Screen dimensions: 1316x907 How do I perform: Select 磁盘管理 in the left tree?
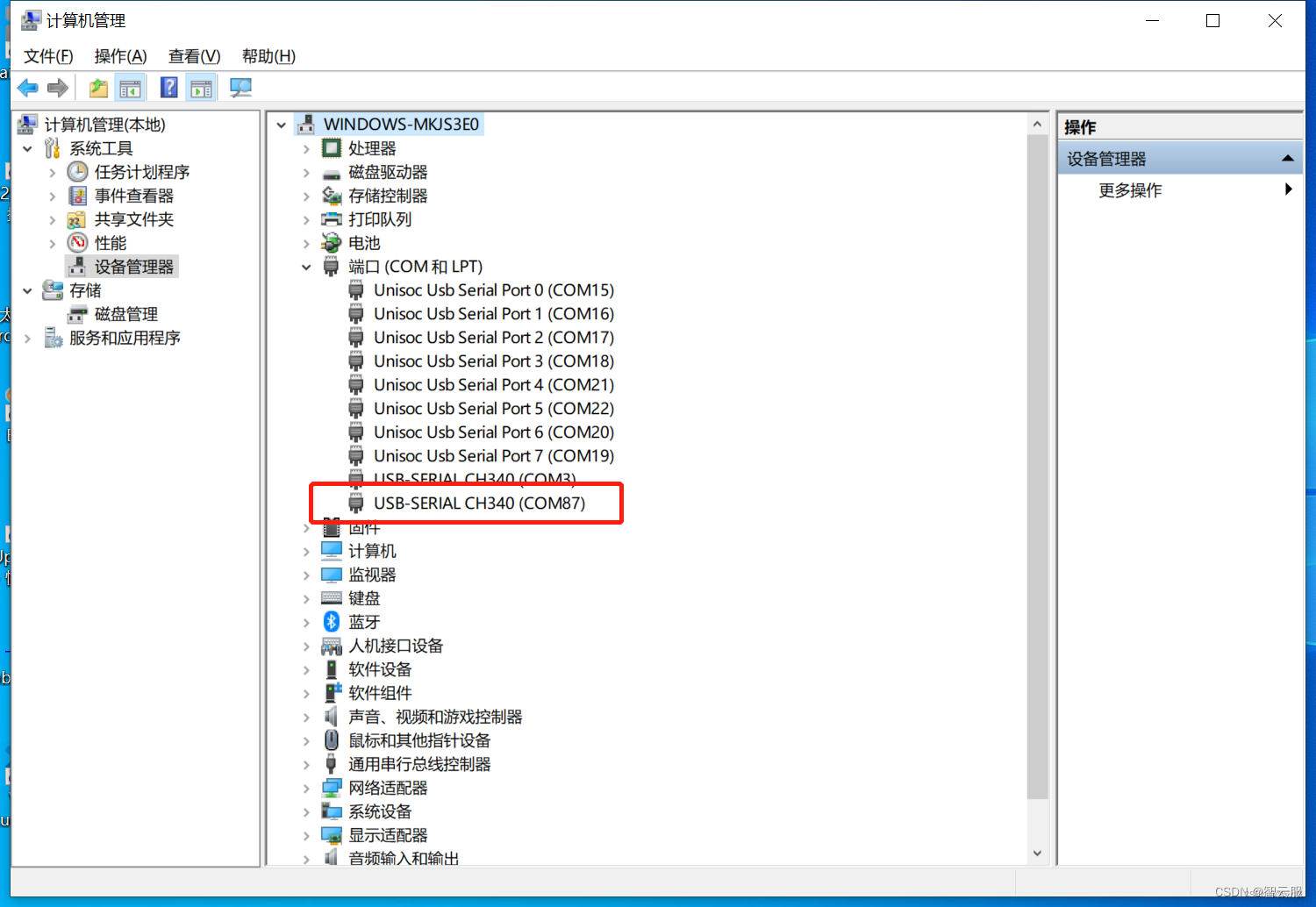pyautogui.click(x=126, y=314)
